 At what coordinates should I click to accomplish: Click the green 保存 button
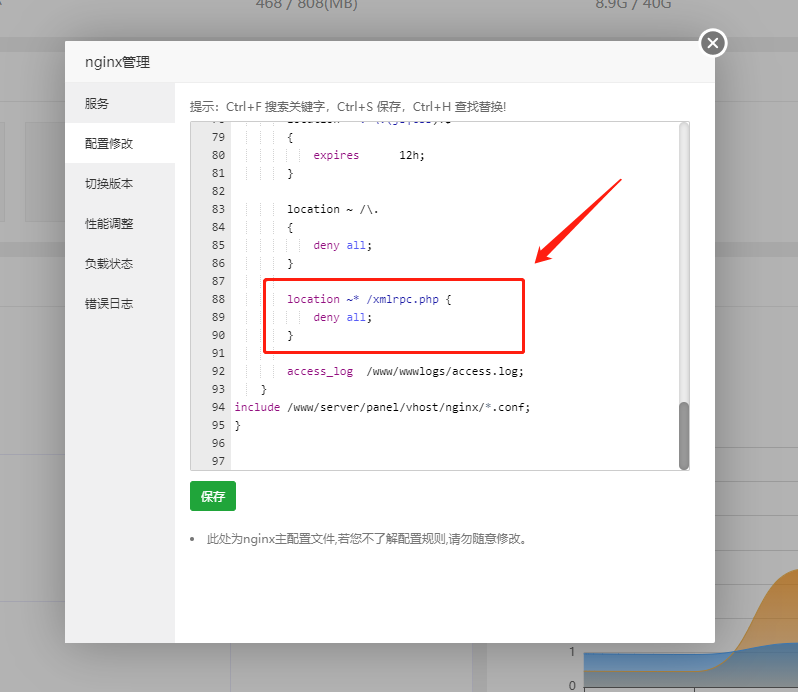point(213,496)
